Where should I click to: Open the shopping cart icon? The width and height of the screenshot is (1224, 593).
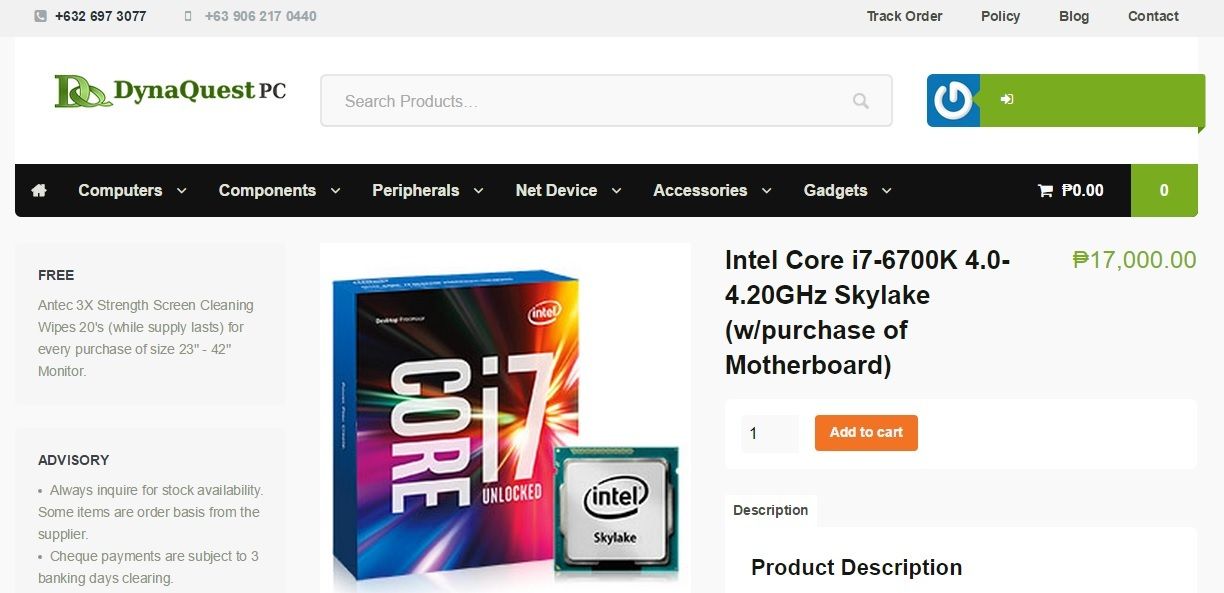tap(1045, 190)
